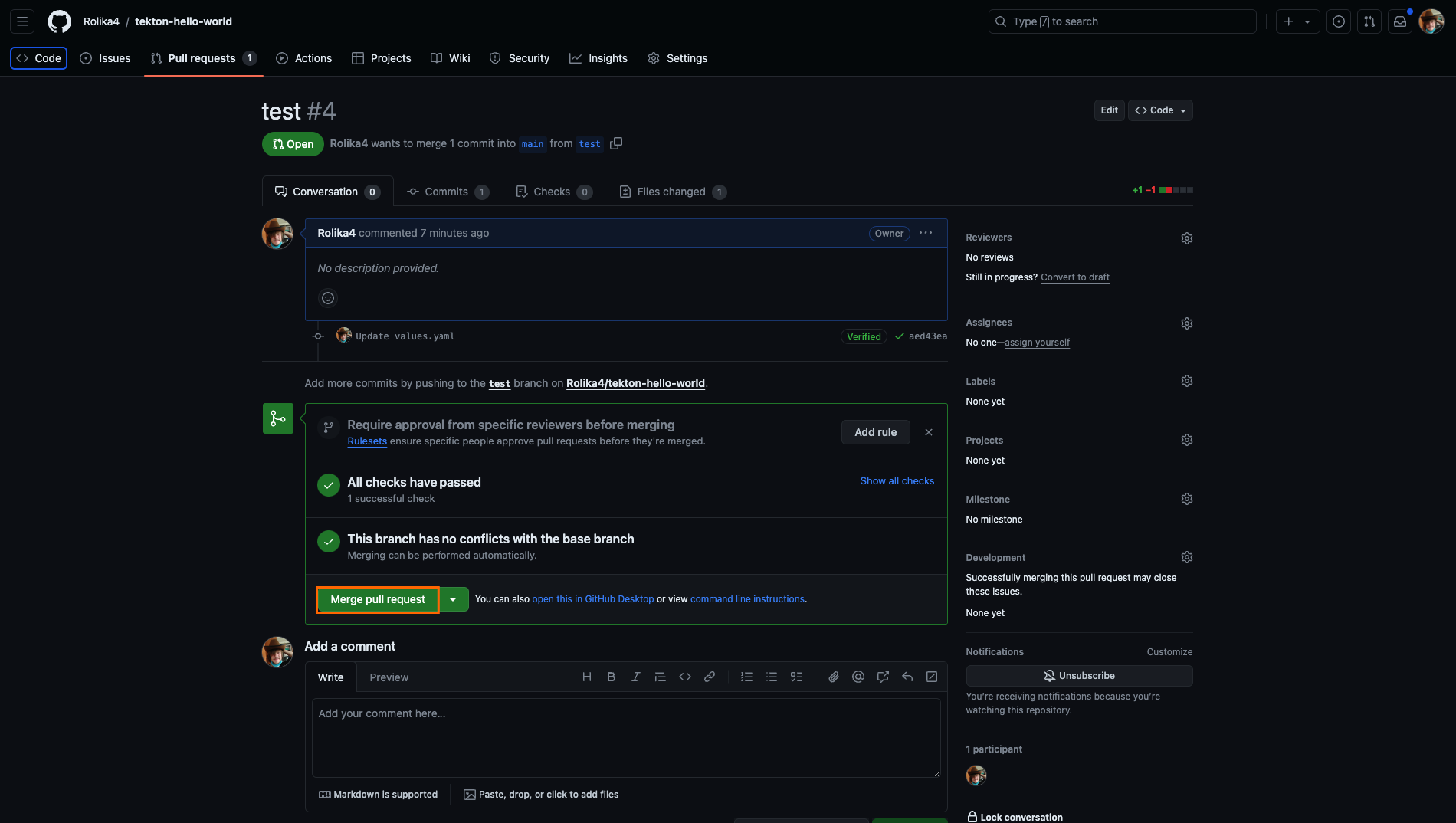Open this in GitHub Desktop link

coord(593,599)
